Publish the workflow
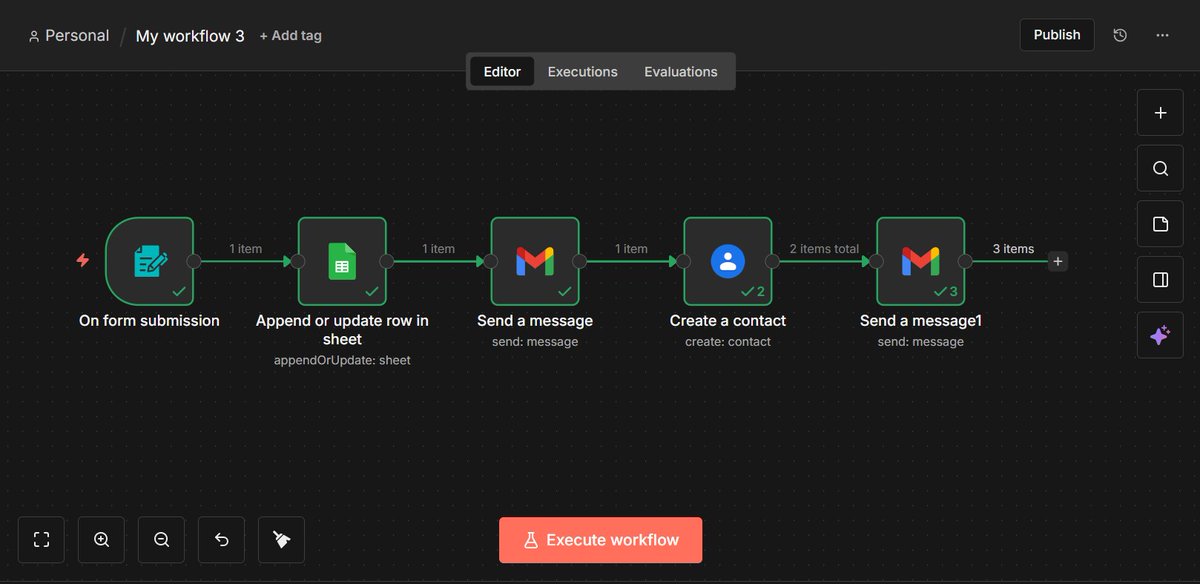 click(1057, 35)
